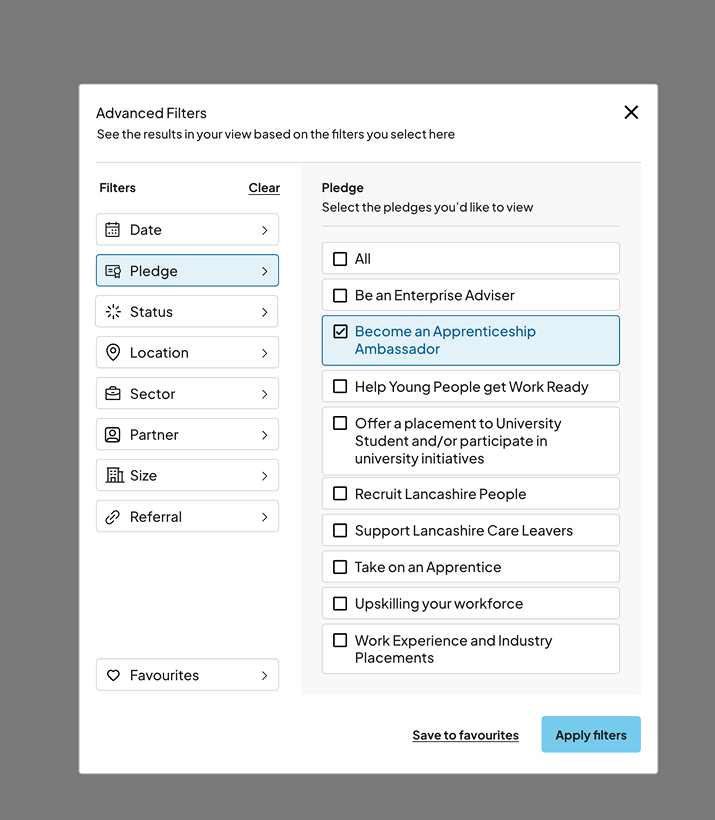Click the spinner icon beside Status

(113, 312)
